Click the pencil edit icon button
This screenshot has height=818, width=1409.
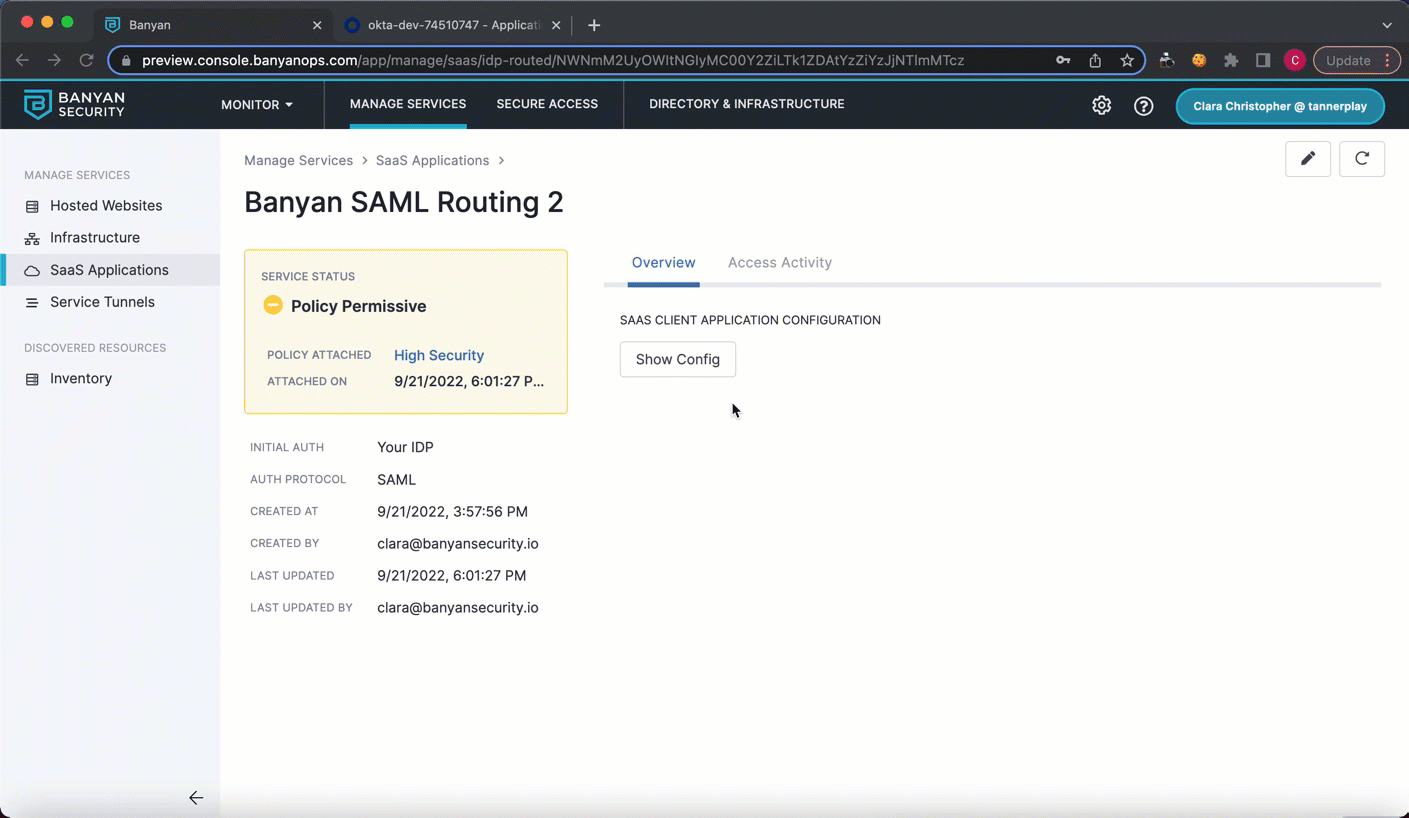pyautogui.click(x=1307, y=159)
